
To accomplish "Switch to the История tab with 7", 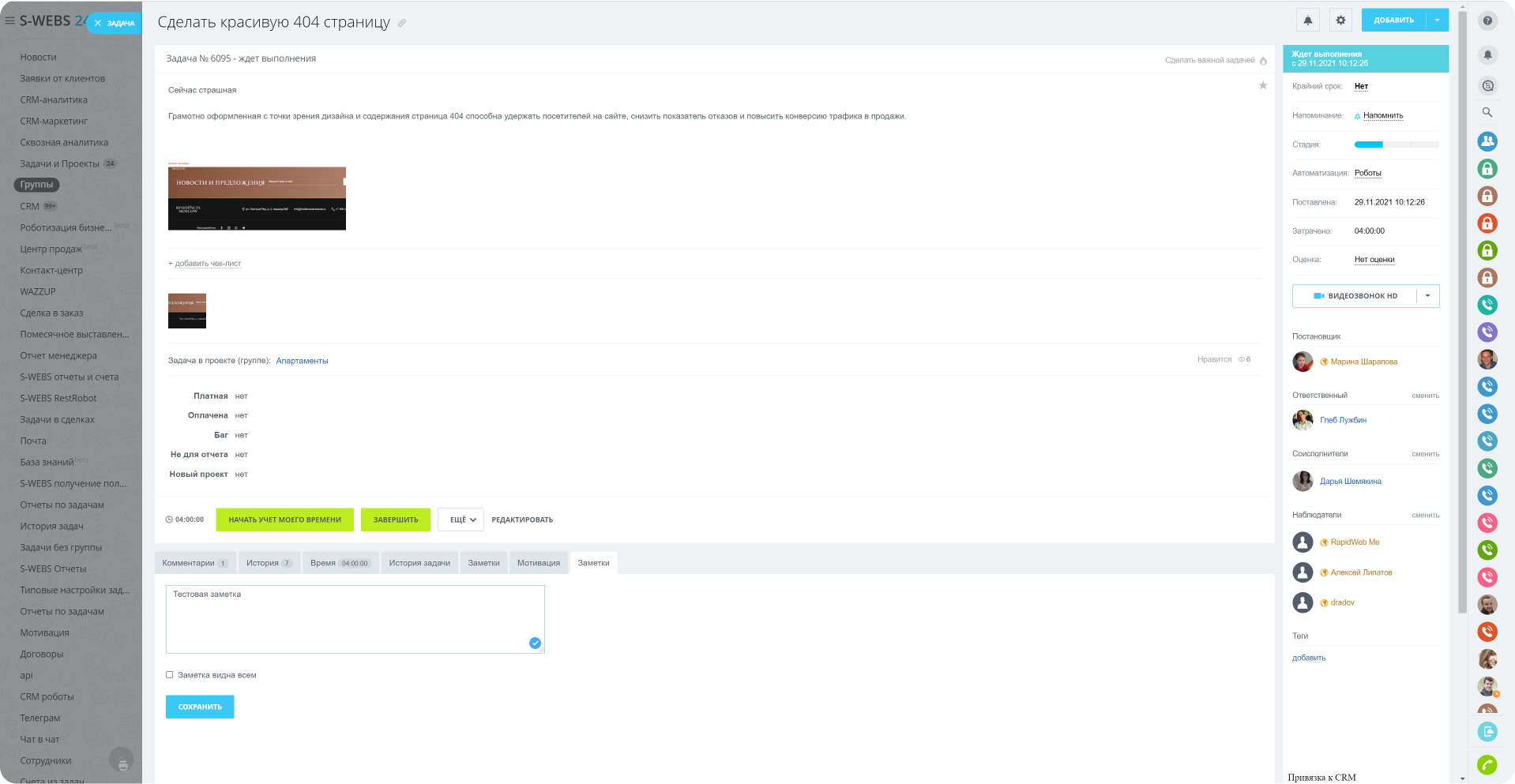I will click(x=269, y=563).
